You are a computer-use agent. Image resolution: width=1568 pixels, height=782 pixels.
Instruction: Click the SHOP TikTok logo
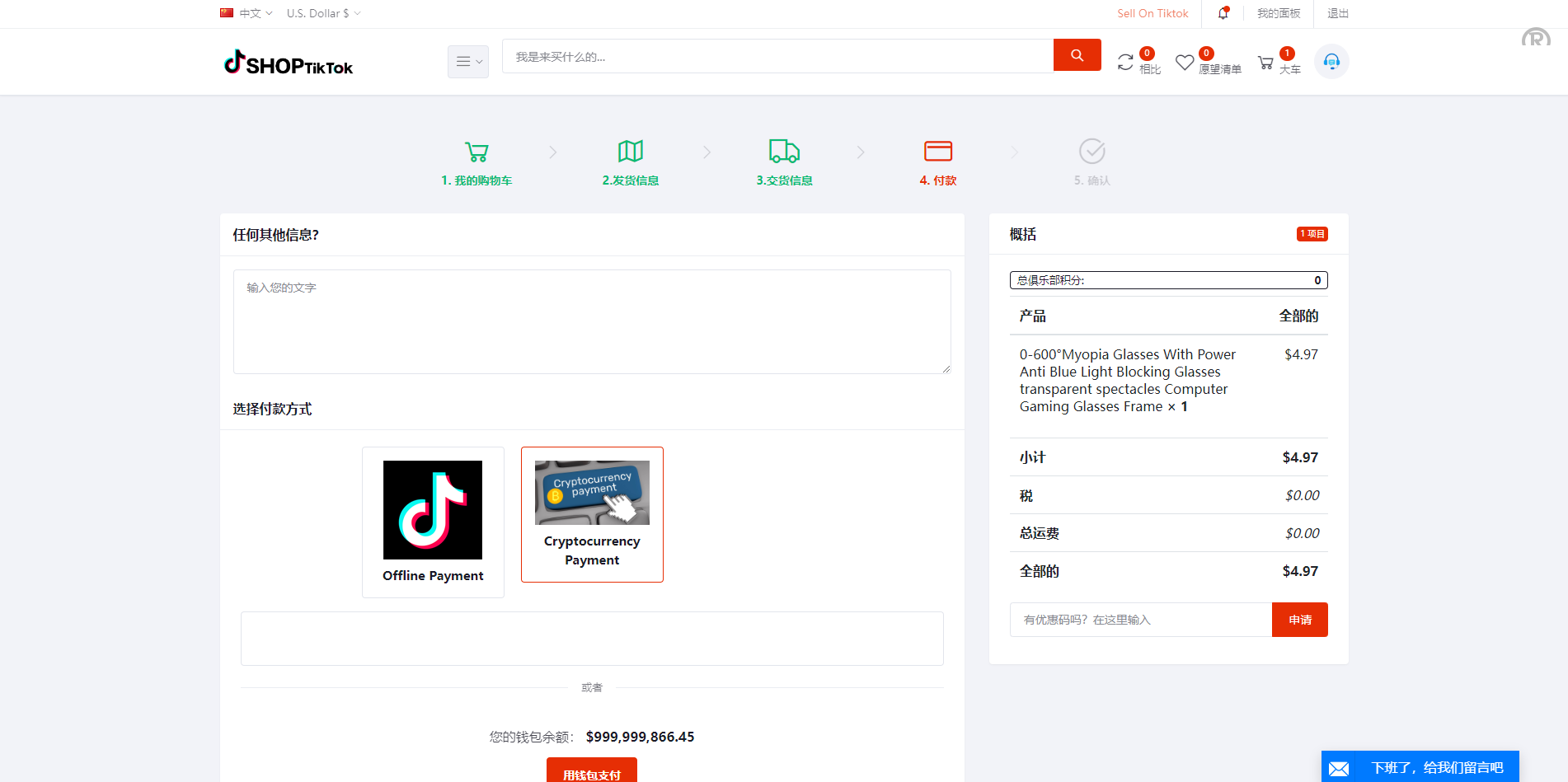pos(288,63)
